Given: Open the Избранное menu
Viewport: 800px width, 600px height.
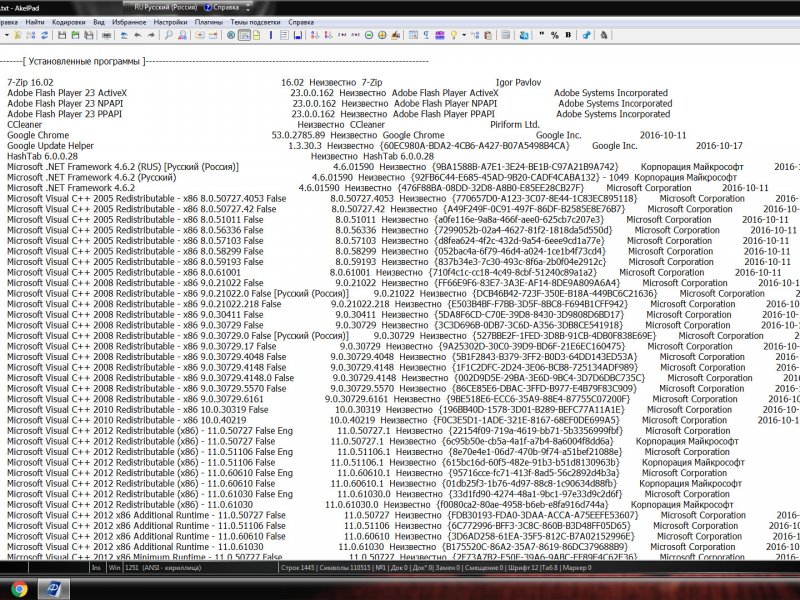Looking at the screenshot, I should coord(129,22).
